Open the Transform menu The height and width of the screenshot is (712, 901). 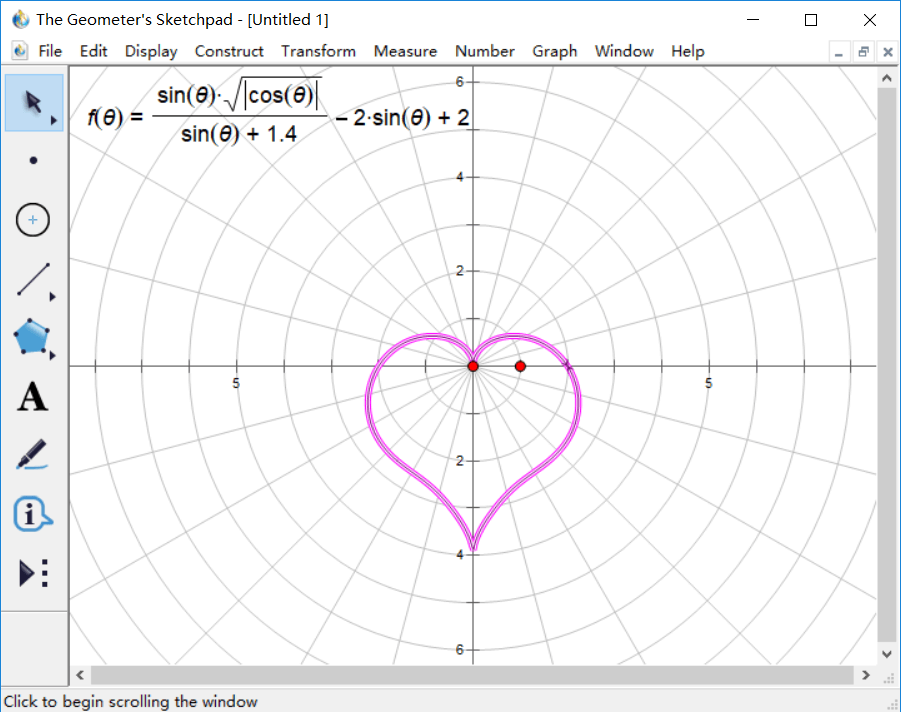click(x=318, y=51)
